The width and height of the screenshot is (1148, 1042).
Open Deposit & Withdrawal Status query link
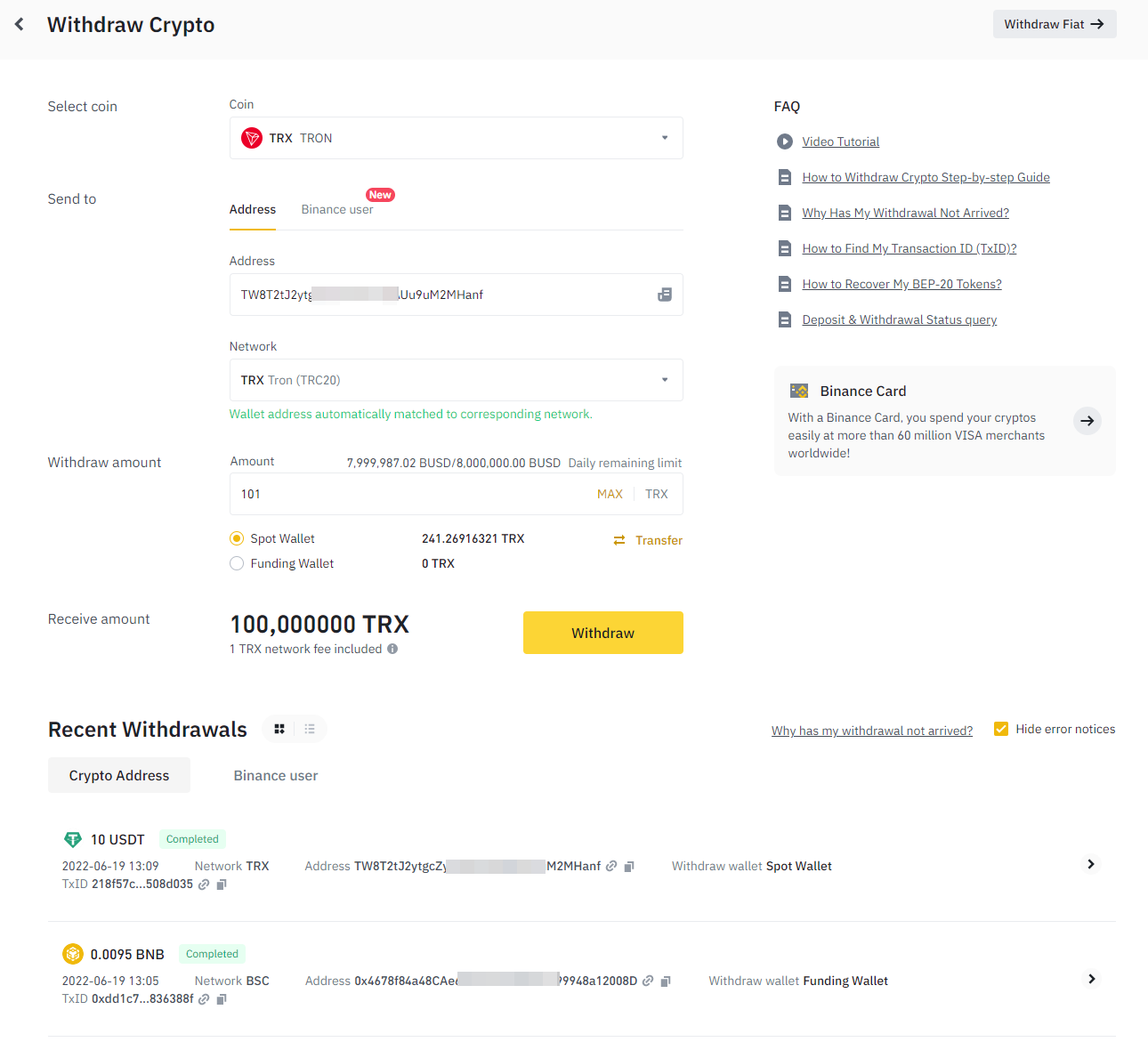click(x=900, y=319)
